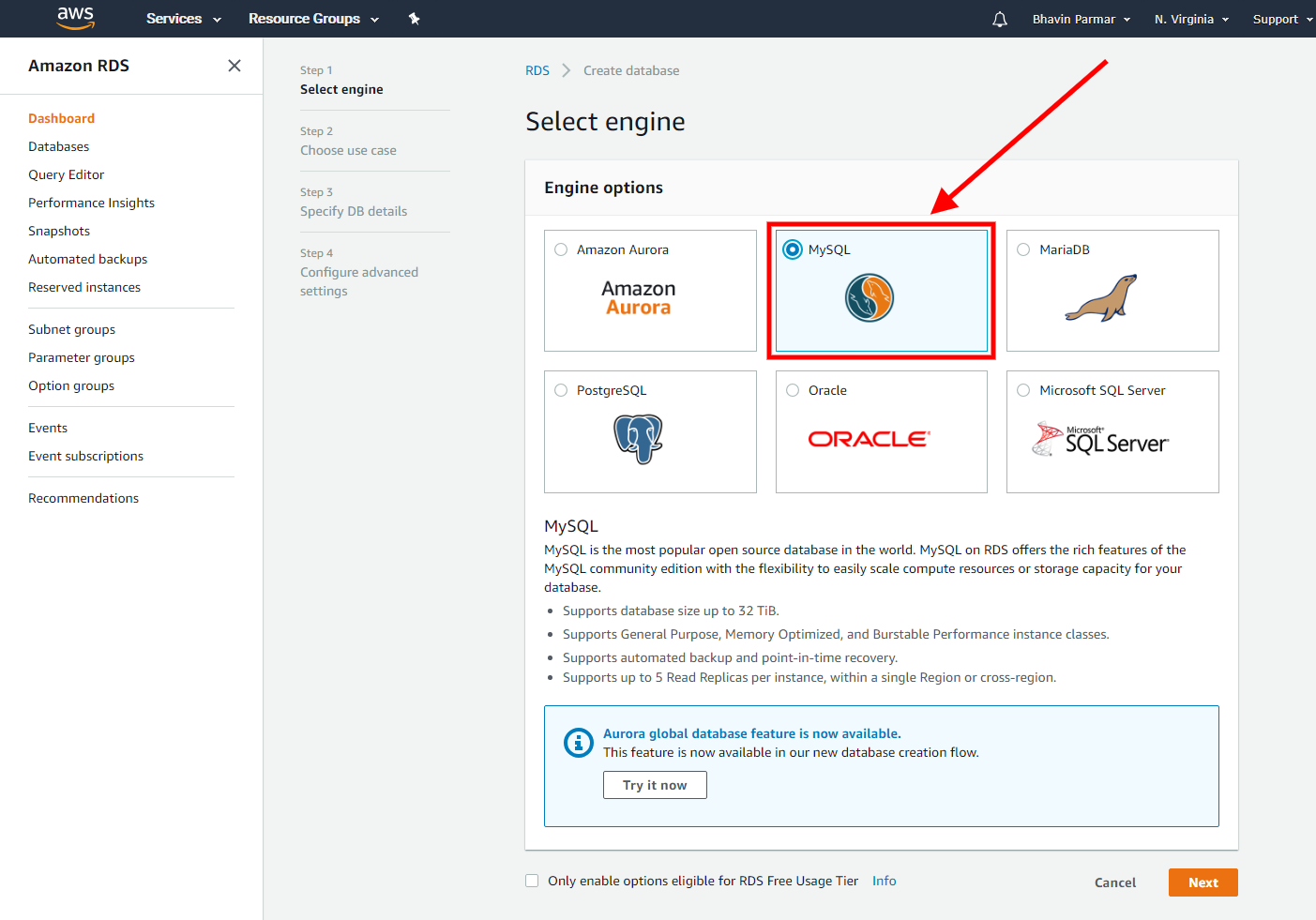
Task: Open Automated backups in sidebar
Action: coord(88,259)
